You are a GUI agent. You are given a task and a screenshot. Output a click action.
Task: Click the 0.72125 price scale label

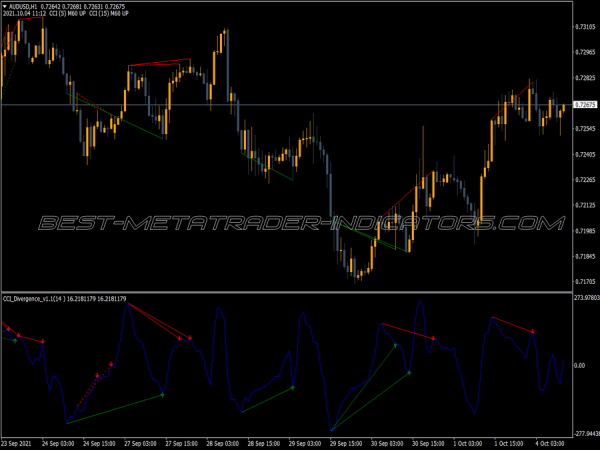585,205
